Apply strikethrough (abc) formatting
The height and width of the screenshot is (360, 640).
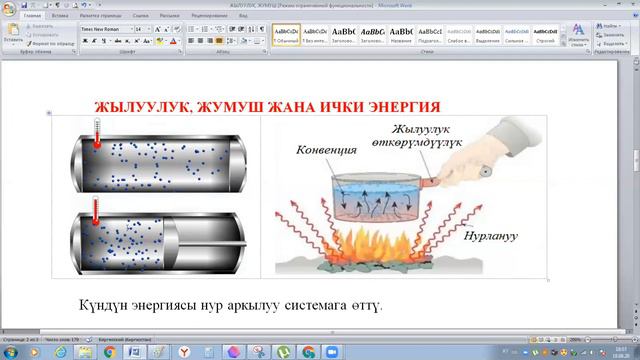click(x=118, y=41)
